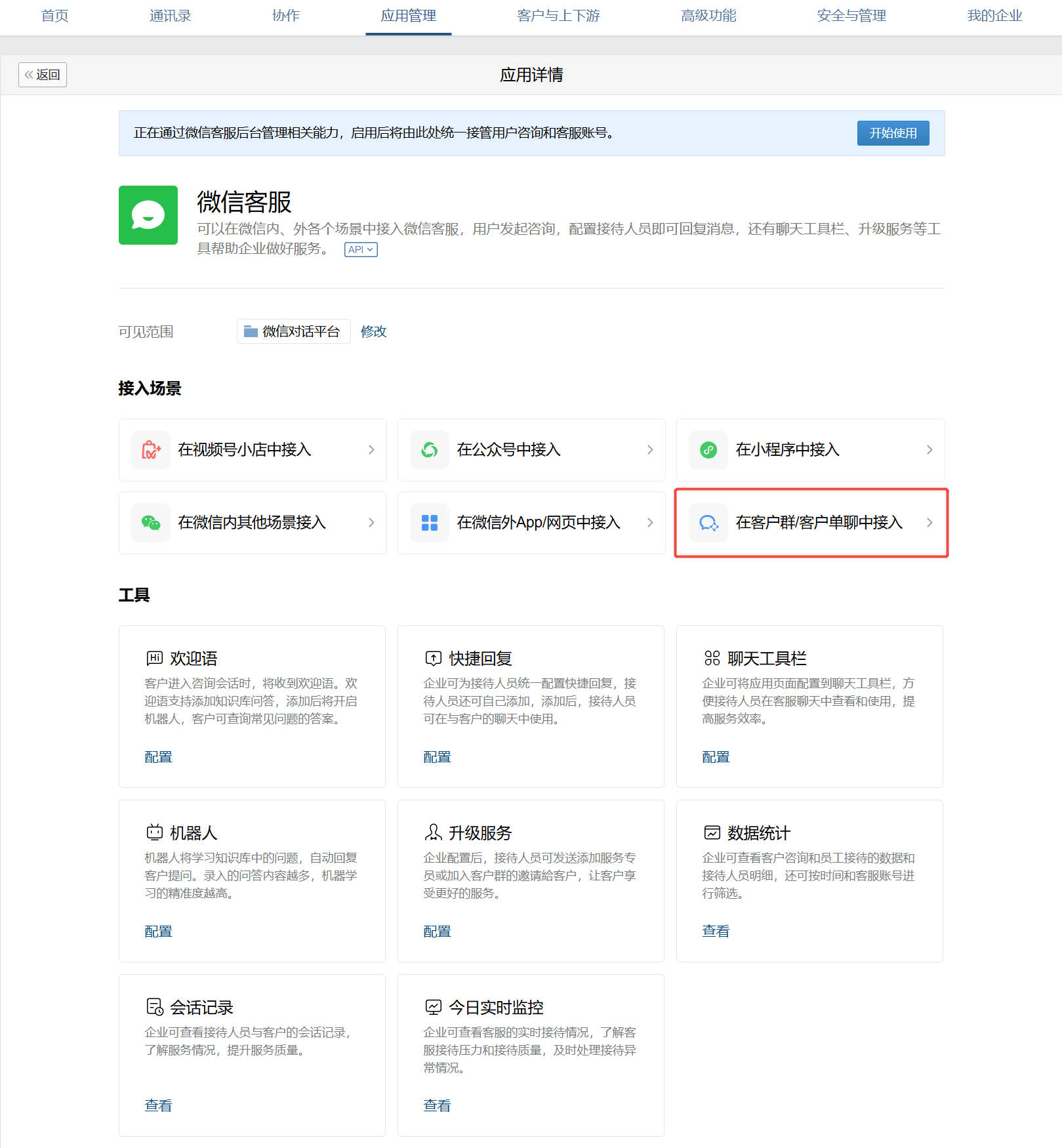The image size is (1062, 1148).
Task: Click the 在公众号中接入 label
Action: [509, 450]
